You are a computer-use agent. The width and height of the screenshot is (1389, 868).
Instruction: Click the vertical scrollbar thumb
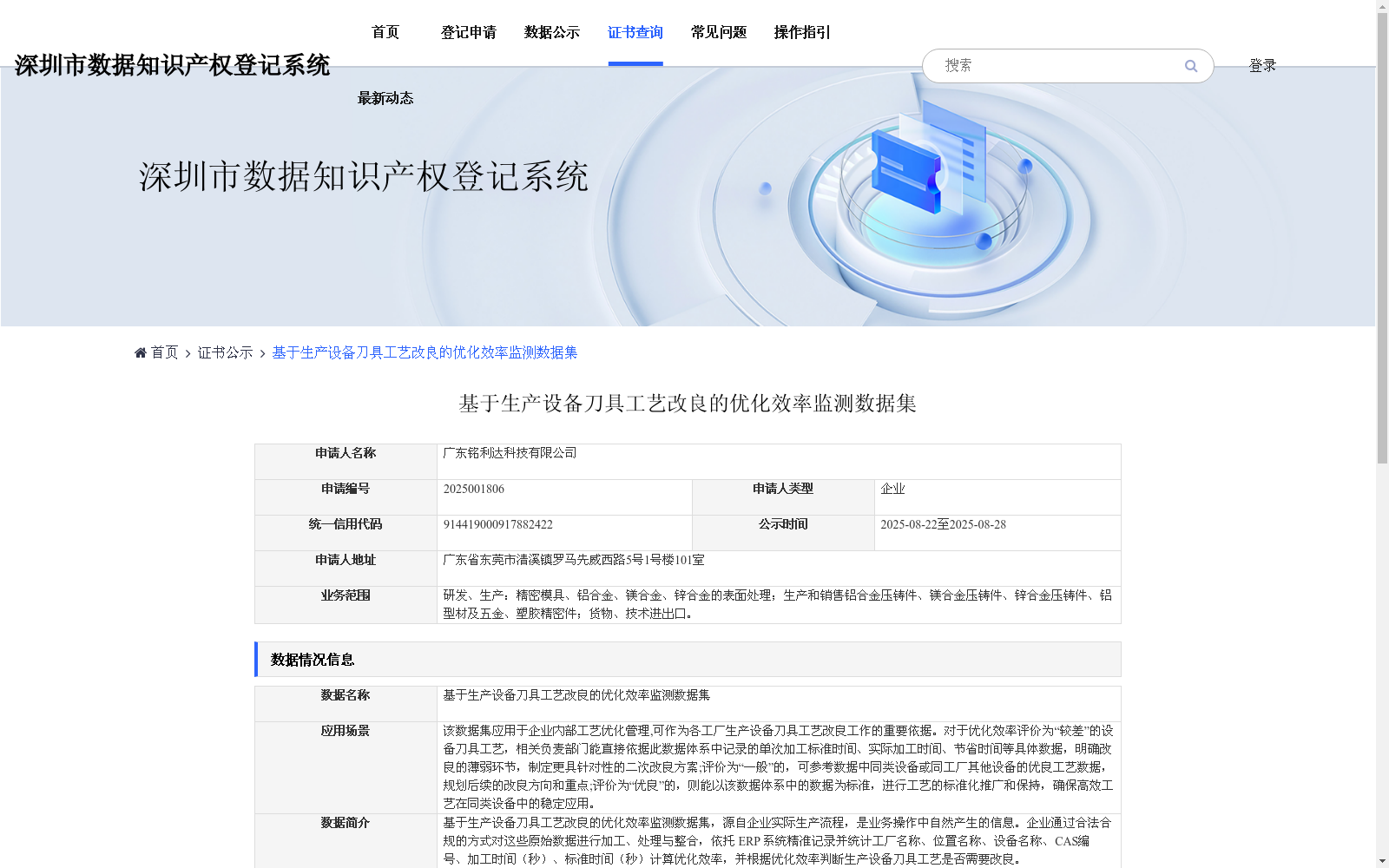click(x=1382, y=239)
